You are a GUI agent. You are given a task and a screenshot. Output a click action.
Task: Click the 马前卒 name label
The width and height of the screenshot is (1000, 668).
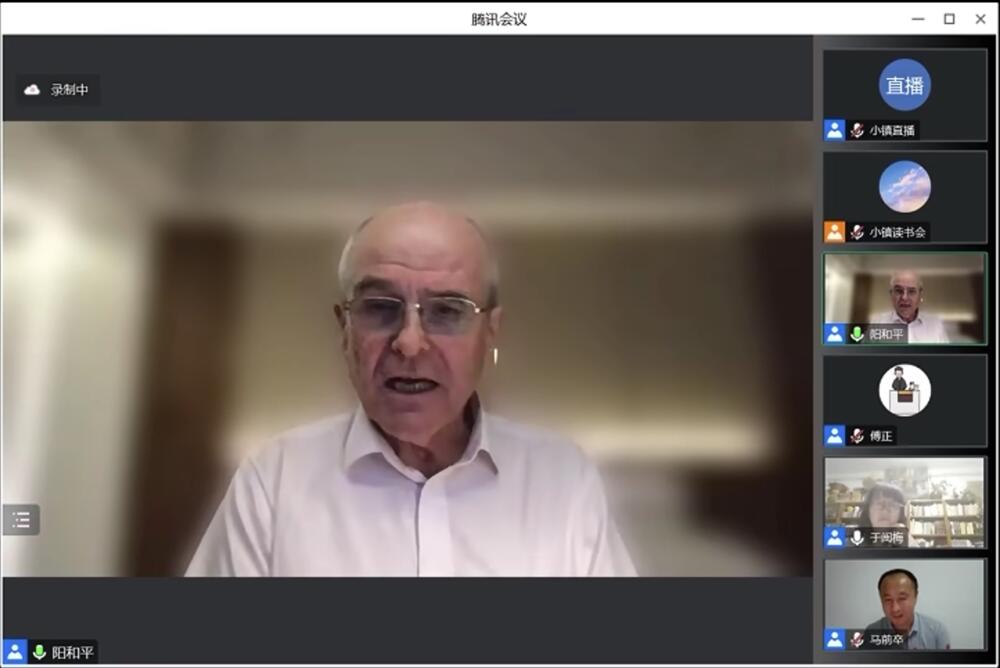coord(886,639)
